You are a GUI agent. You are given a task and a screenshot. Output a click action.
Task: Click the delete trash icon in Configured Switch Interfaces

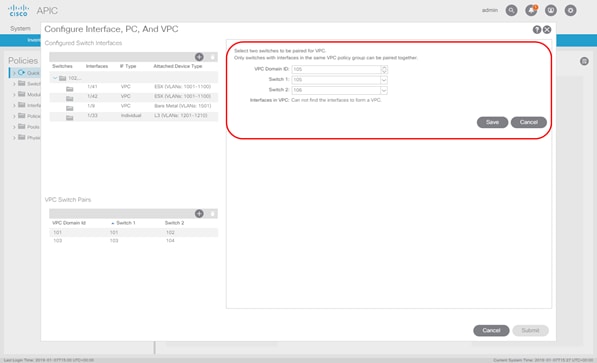(212, 57)
